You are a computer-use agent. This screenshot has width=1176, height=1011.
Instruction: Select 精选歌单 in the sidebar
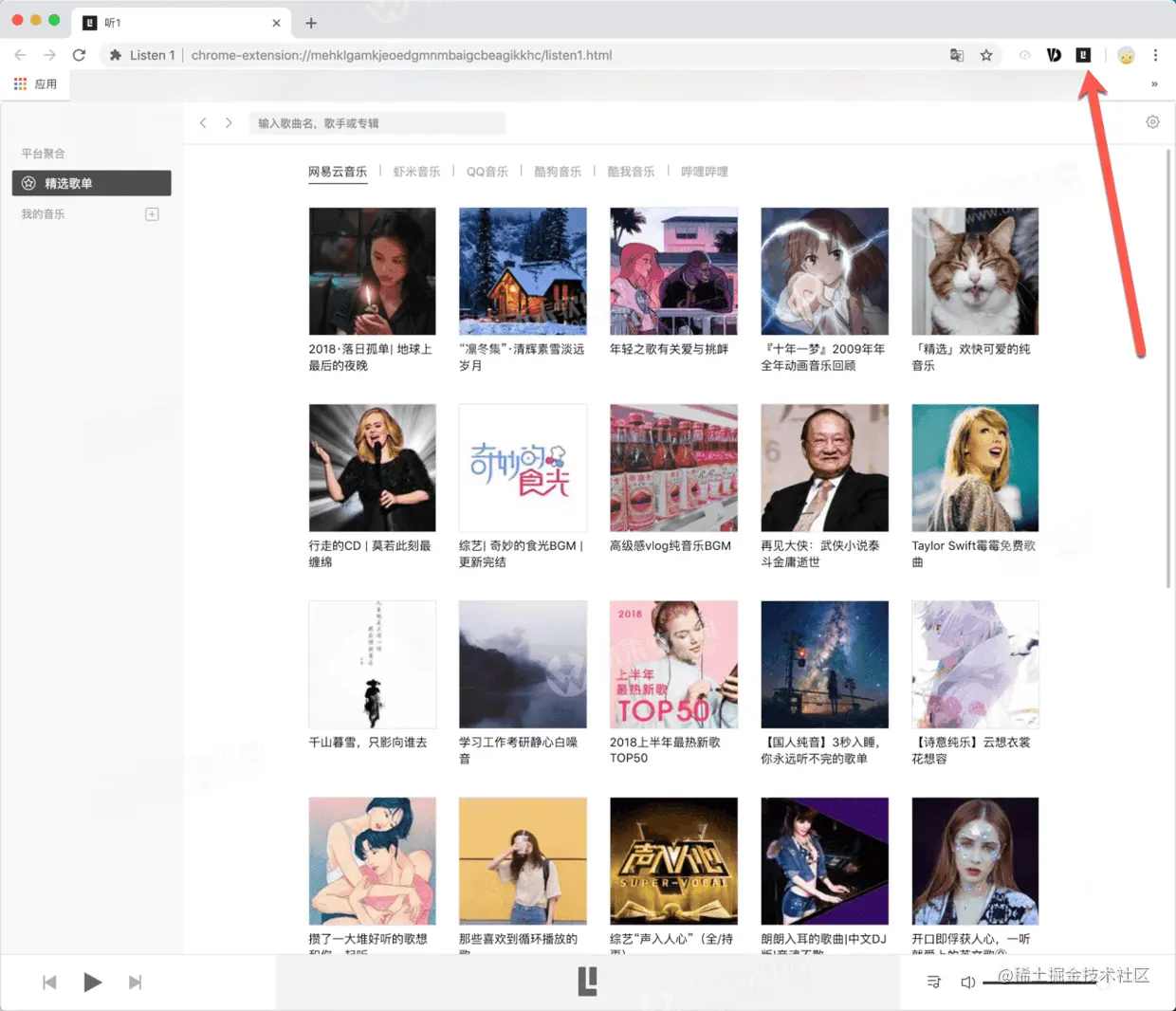[x=91, y=183]
